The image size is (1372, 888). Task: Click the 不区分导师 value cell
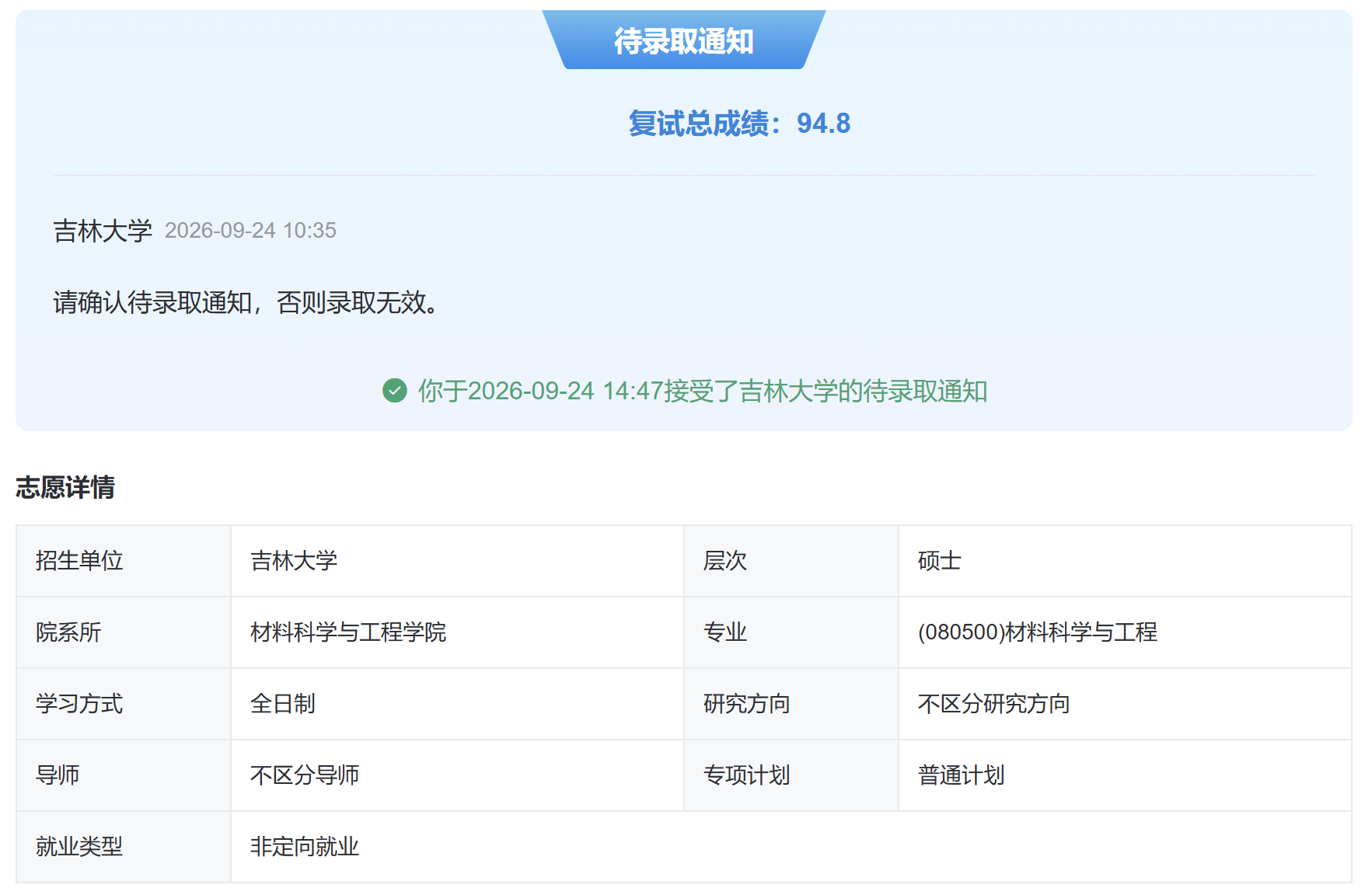pos(457,775)
